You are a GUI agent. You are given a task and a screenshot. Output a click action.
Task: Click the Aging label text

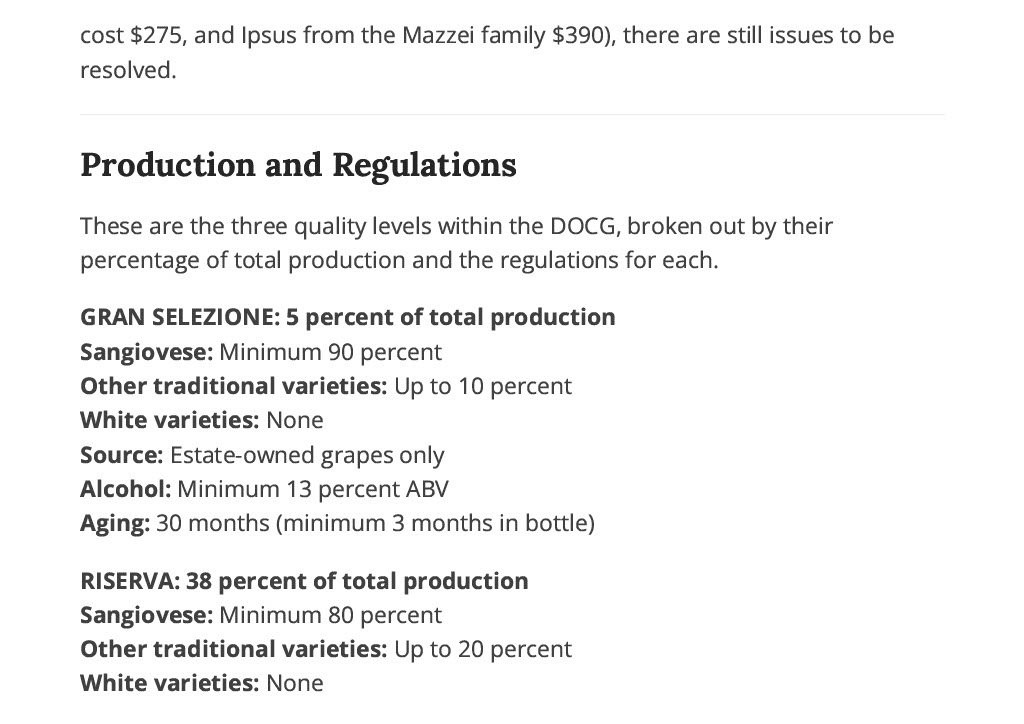pos(115,524)
